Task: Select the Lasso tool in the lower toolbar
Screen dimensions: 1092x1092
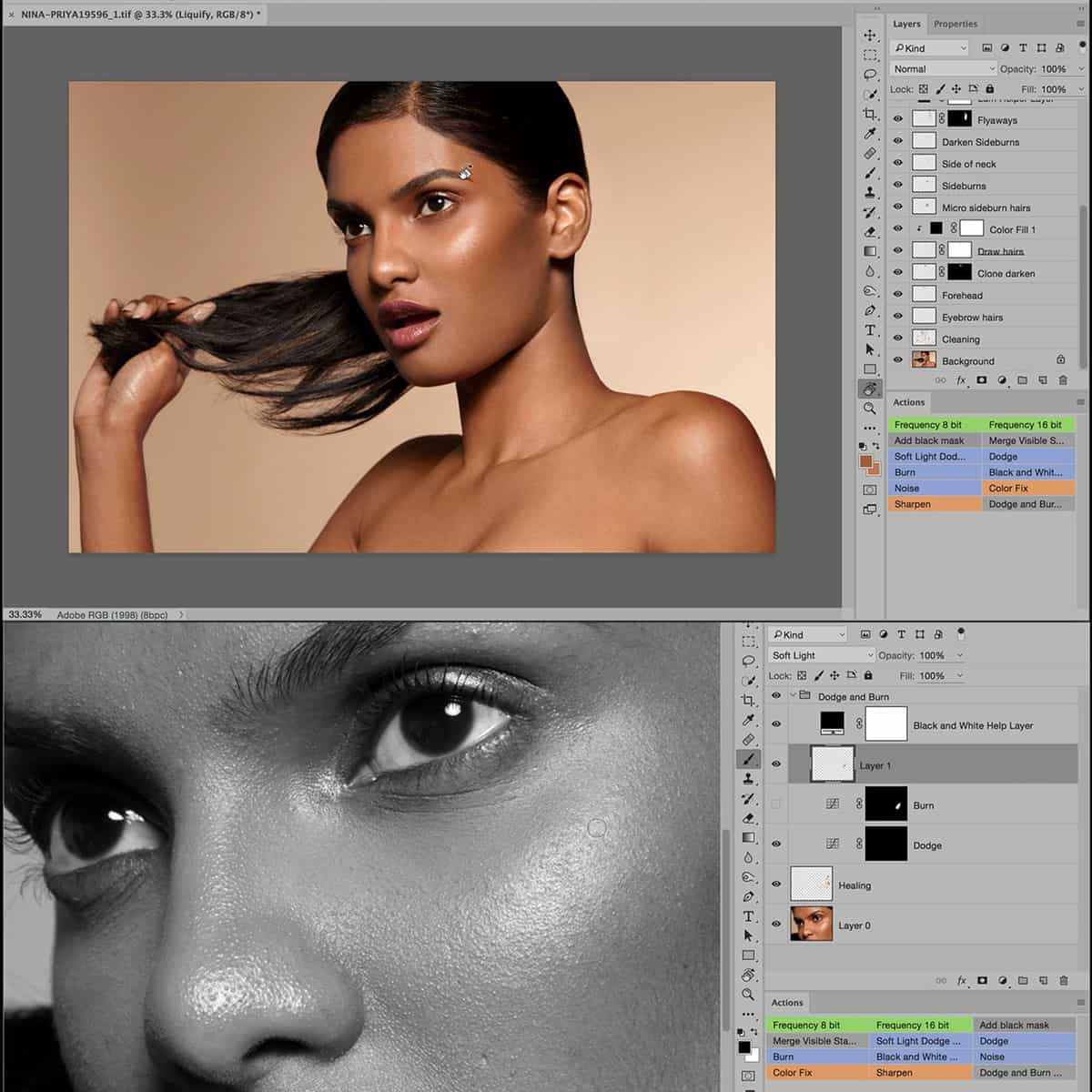Action: click(749, 660)
